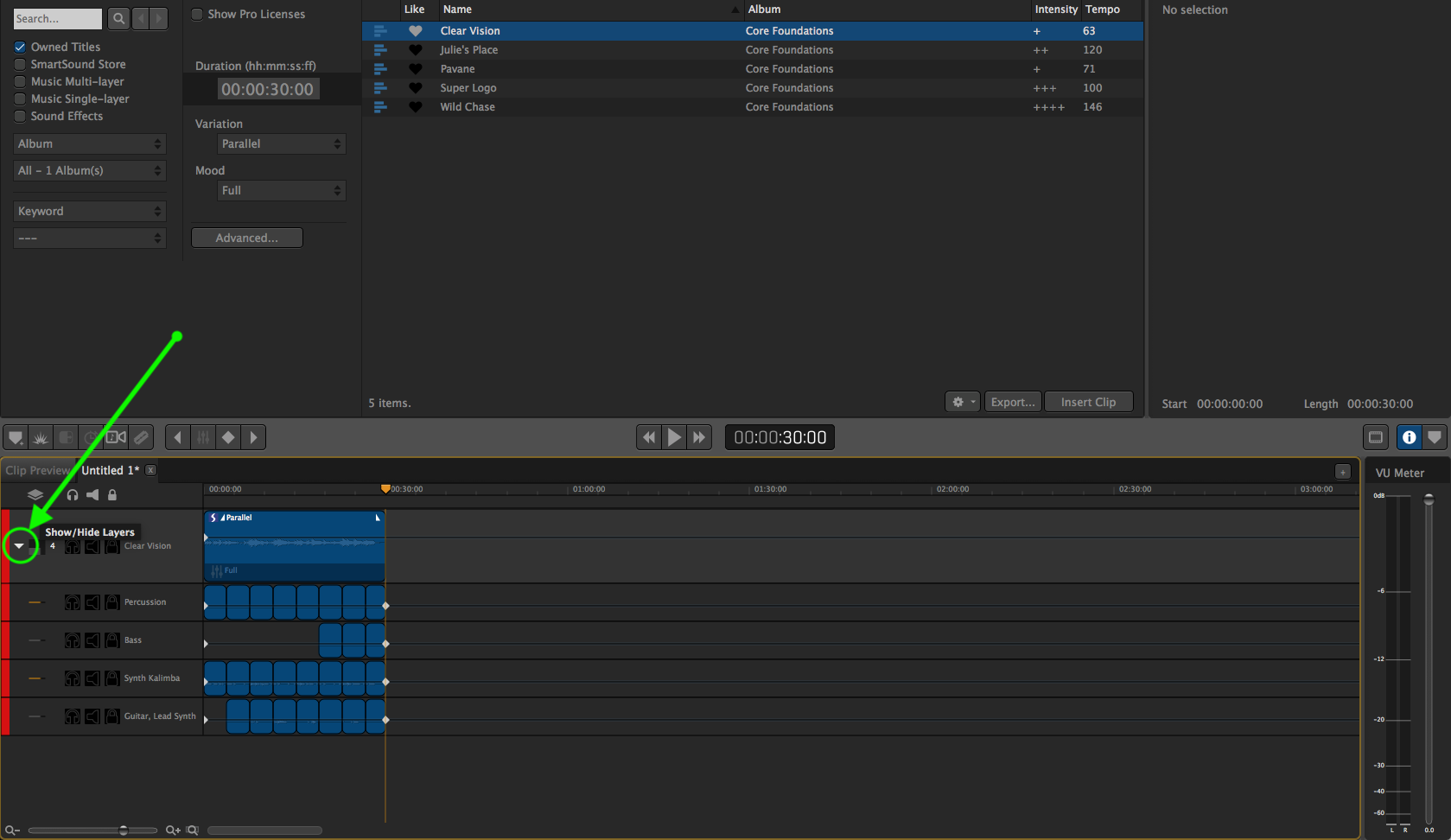Click the search magnifier button
The image size is (1451, 840).
click(119, 18)
